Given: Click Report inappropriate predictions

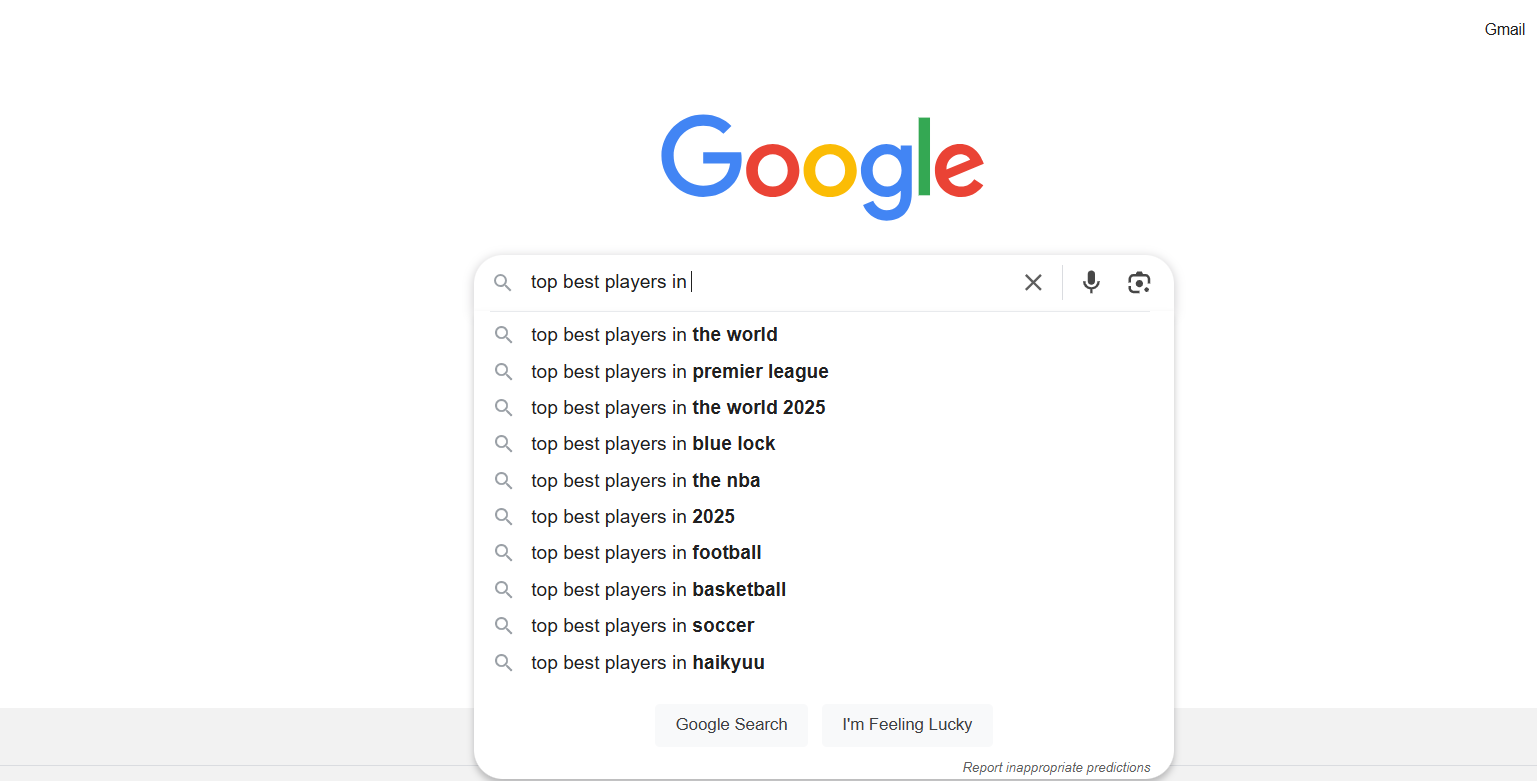Looking at the screenshot, I should (1056, 766).
